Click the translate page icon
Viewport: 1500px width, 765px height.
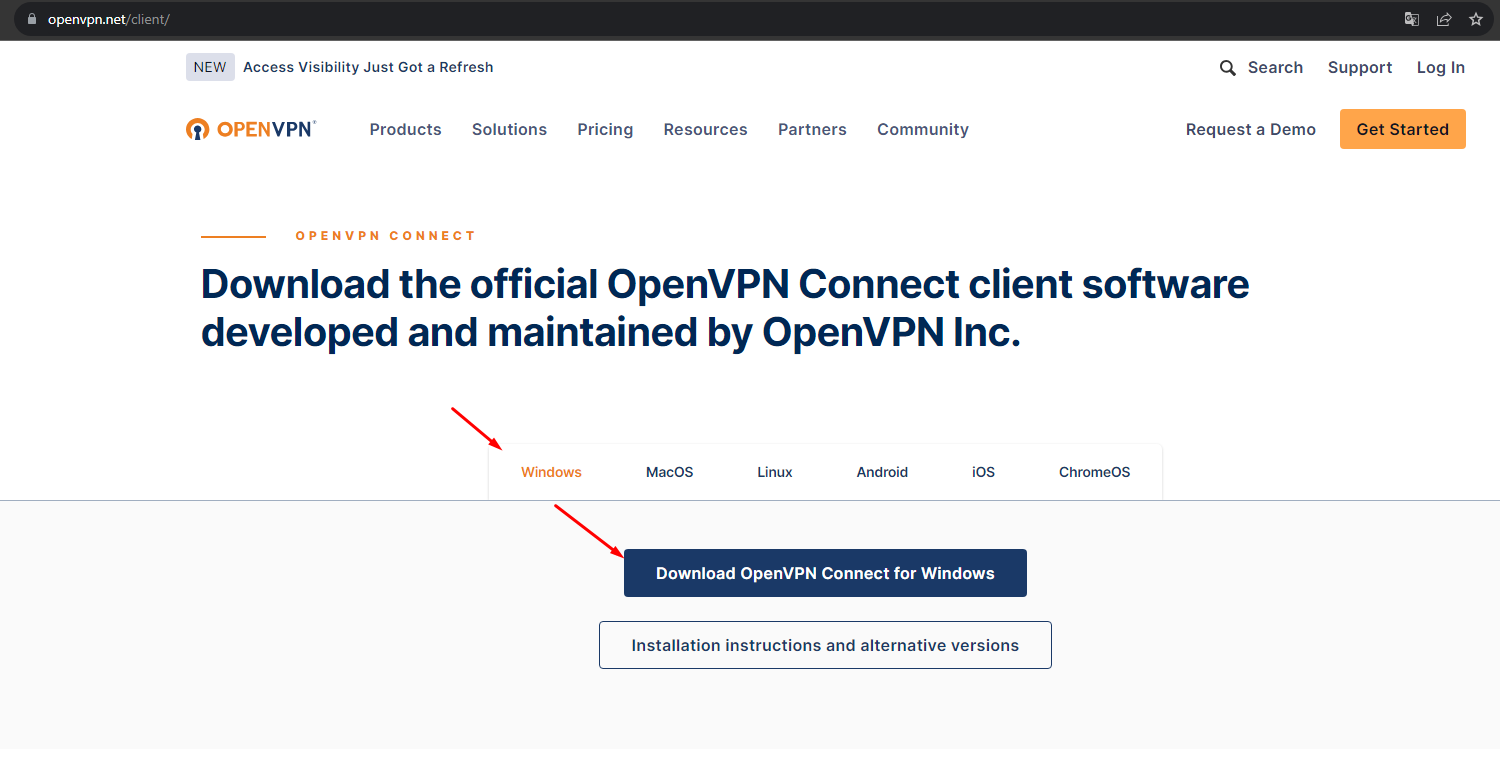pos(1412,19)
